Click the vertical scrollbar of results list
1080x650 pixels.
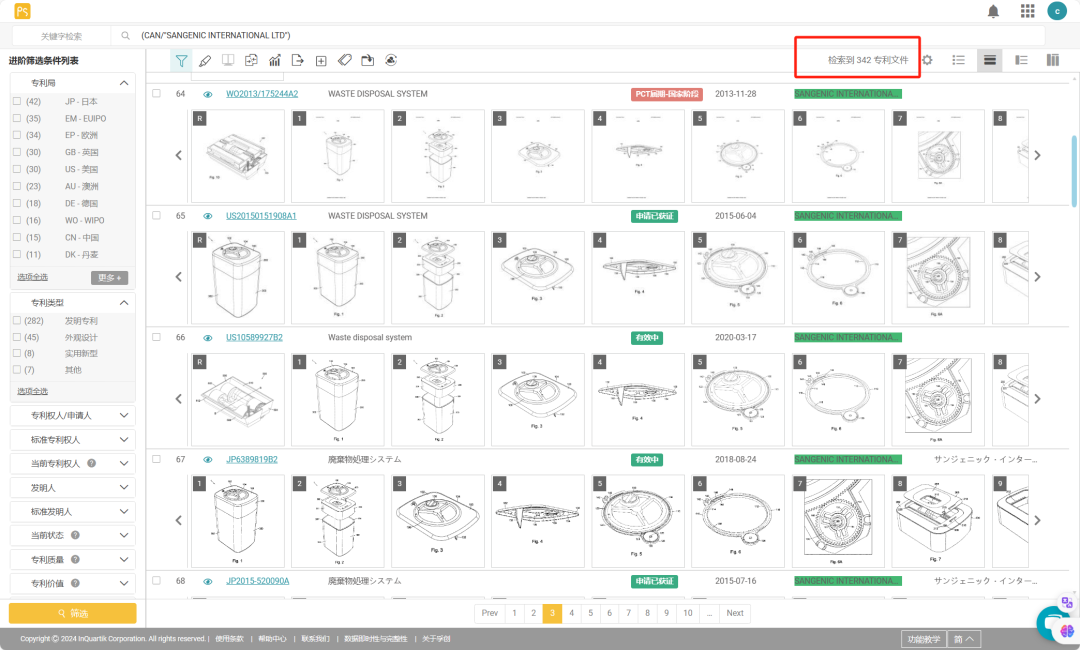click(x=1073, y=171)
